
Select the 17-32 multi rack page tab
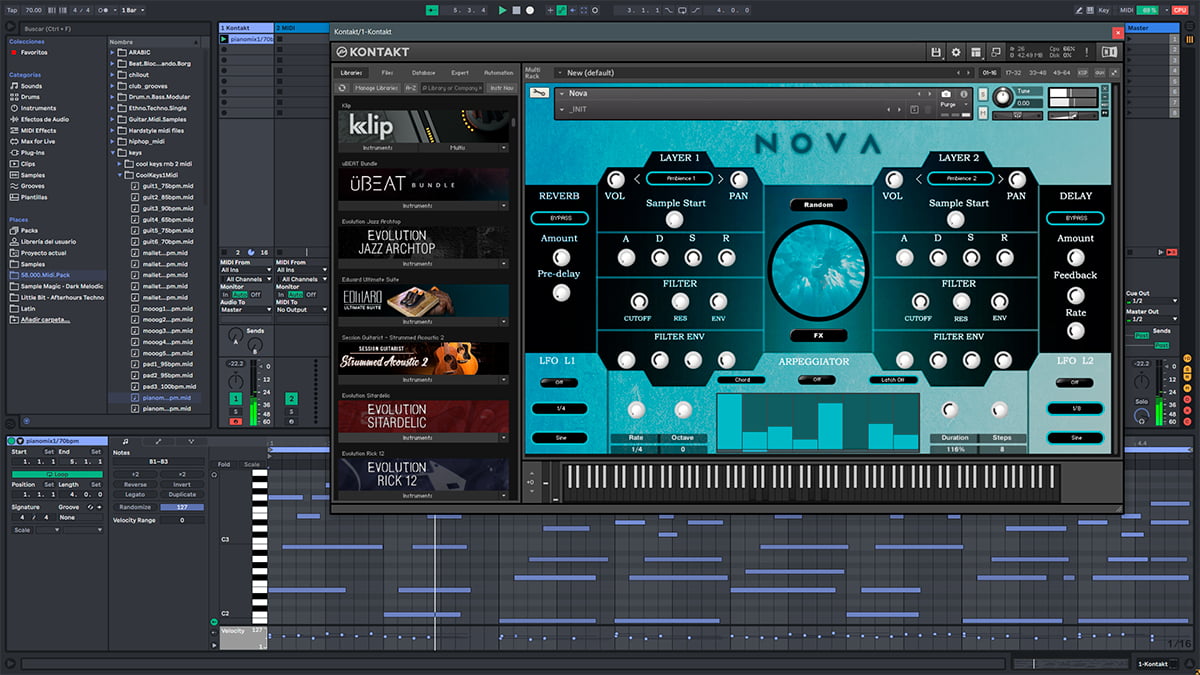[1013, 73]
